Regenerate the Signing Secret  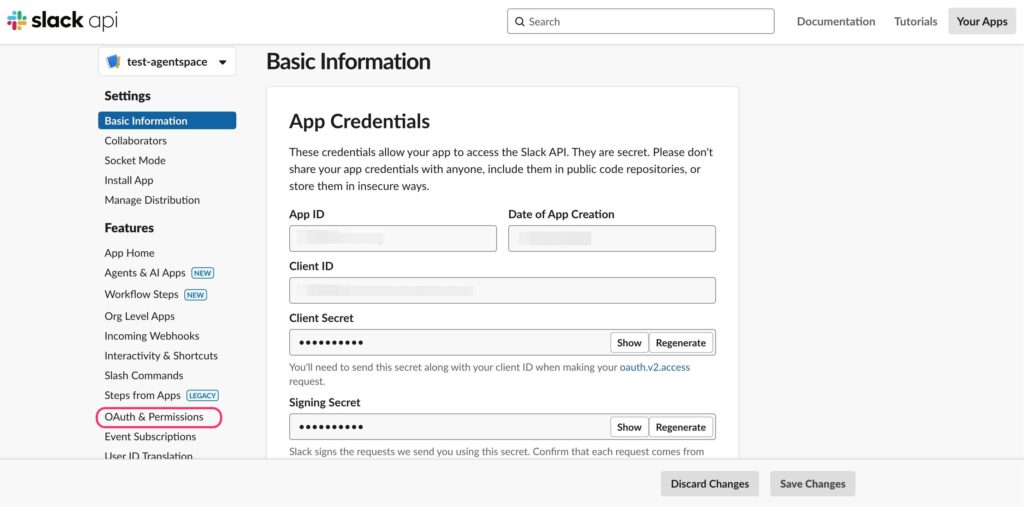pos(681,427)
